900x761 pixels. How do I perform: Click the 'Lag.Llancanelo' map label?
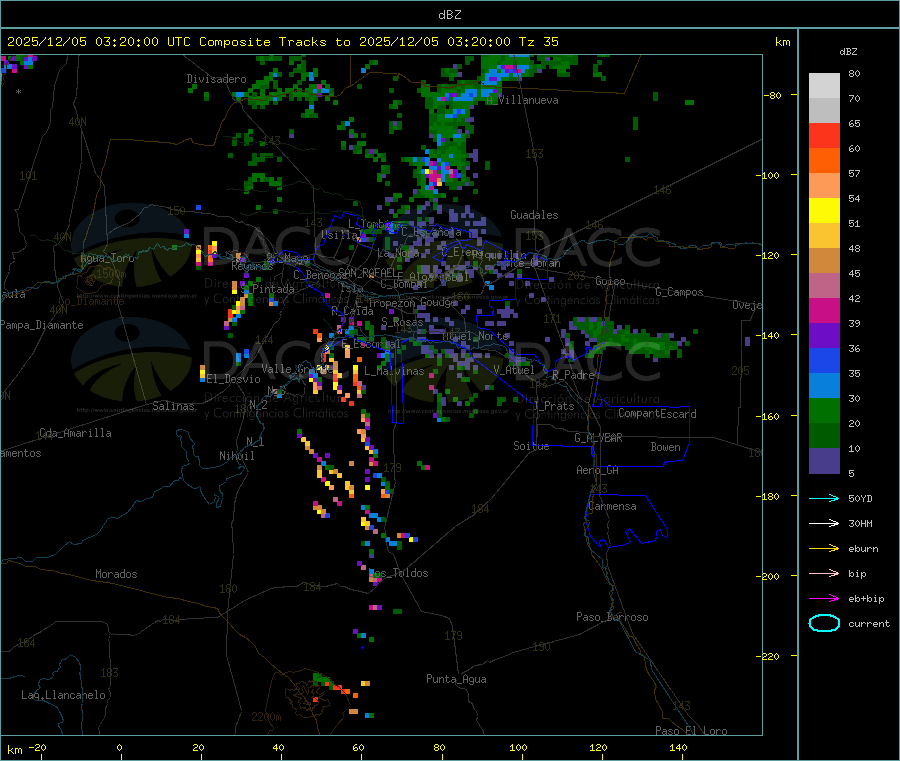(63, 695)
